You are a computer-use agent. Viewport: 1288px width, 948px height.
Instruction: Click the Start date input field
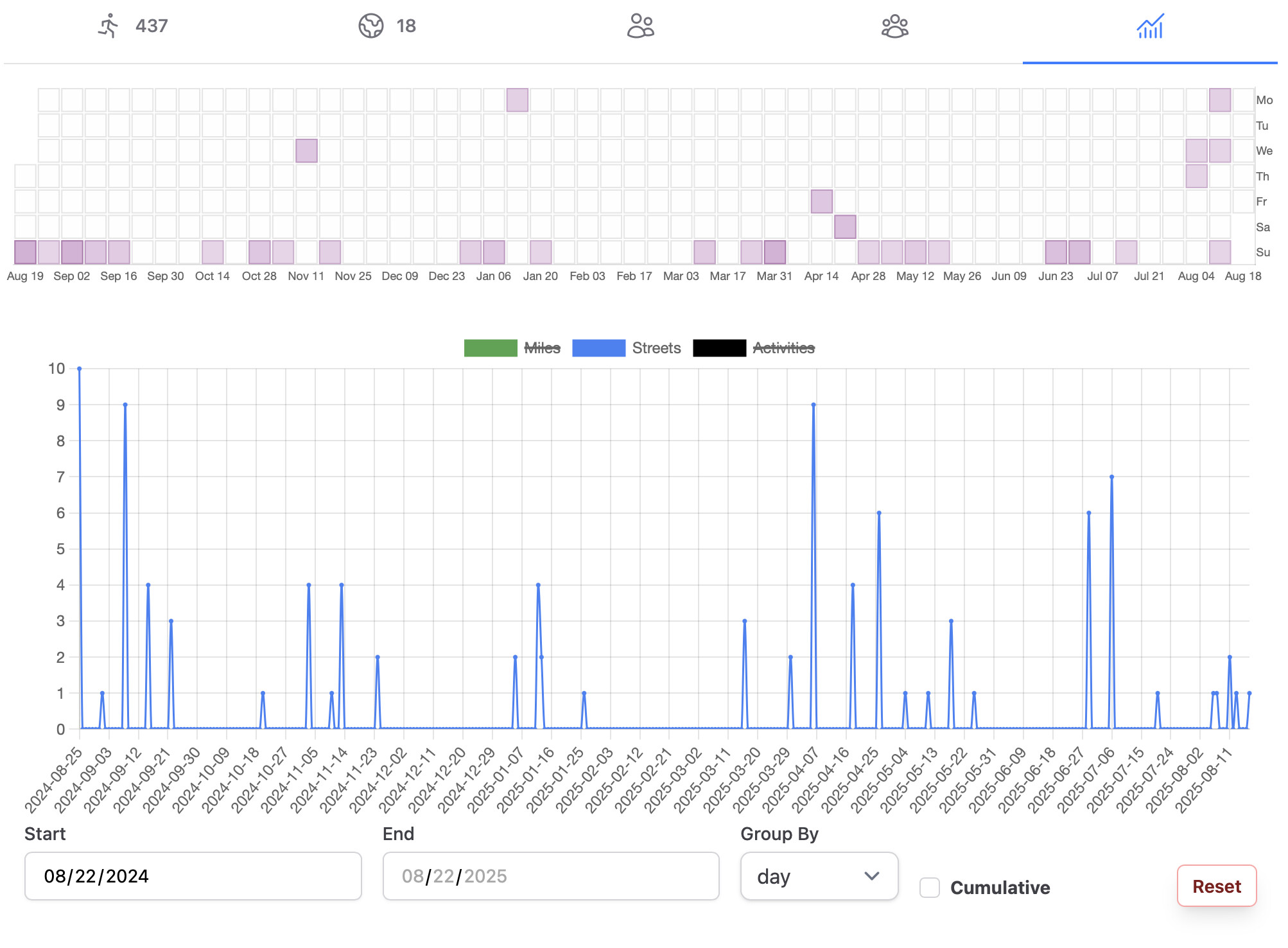tap(193, 876)
